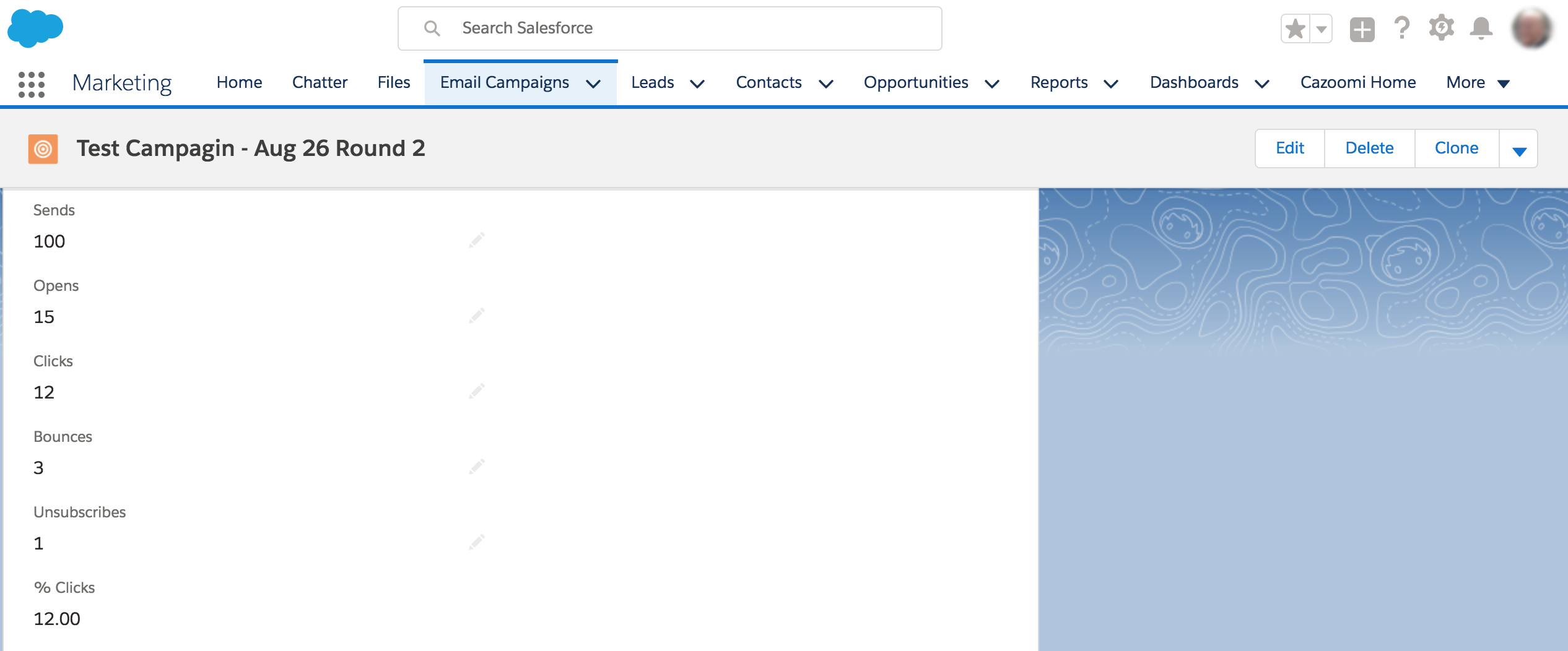Viewport: 1568px width, 651px height.
Task: Click the pencil icon next to Sends
Action: (x=476, y=241)
